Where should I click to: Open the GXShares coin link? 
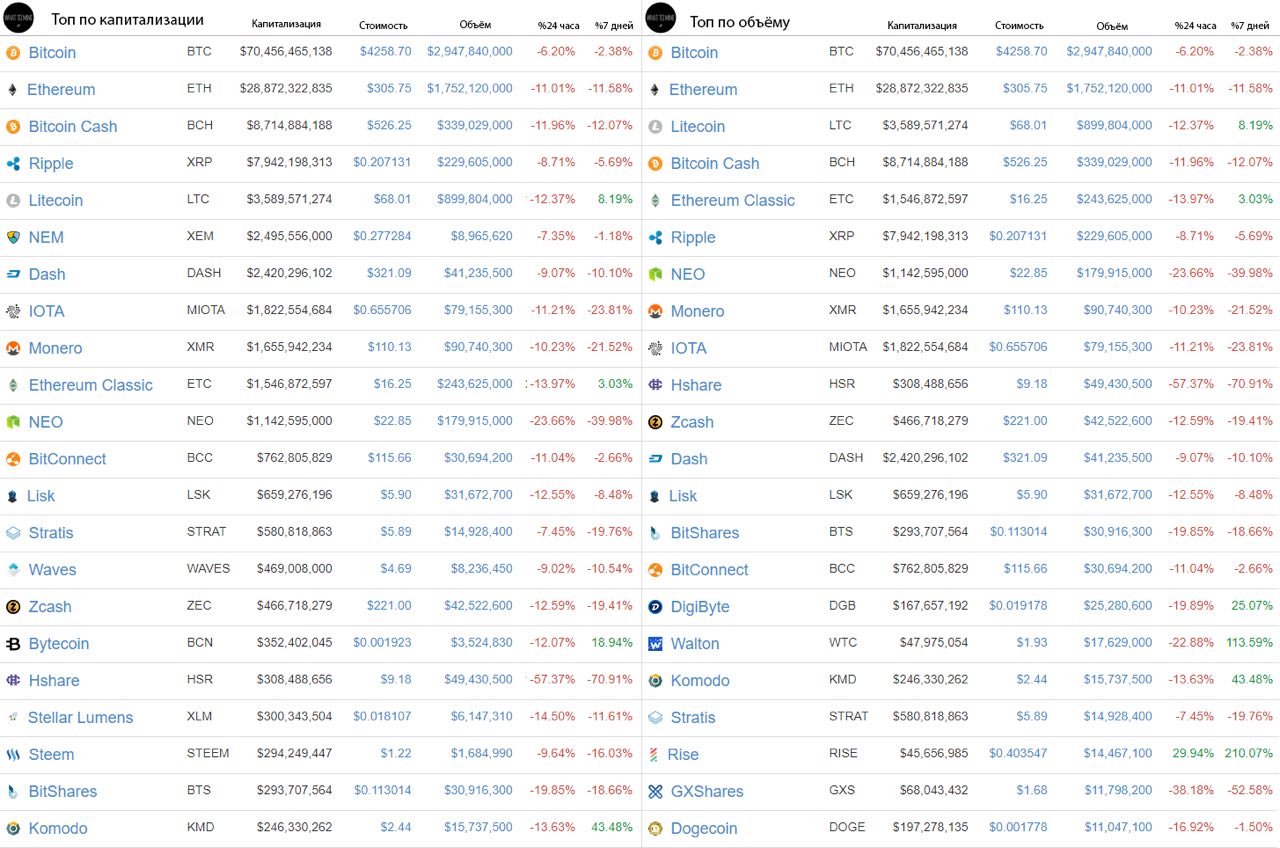(707, 792)
